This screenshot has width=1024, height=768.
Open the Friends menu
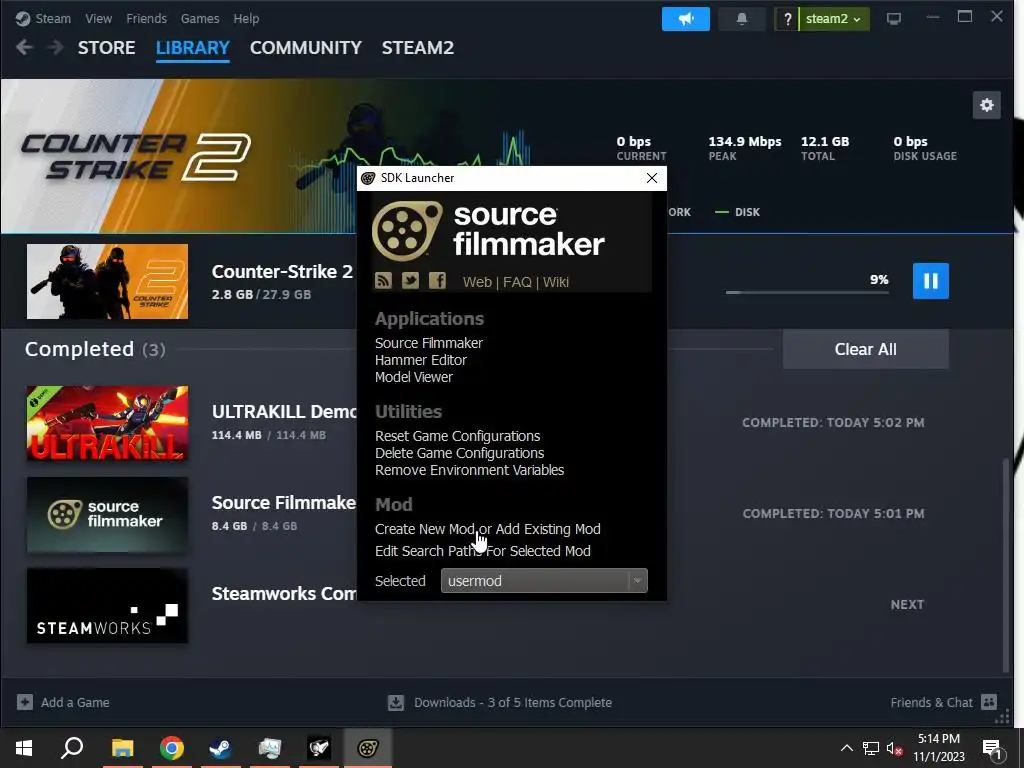point(146,19)
